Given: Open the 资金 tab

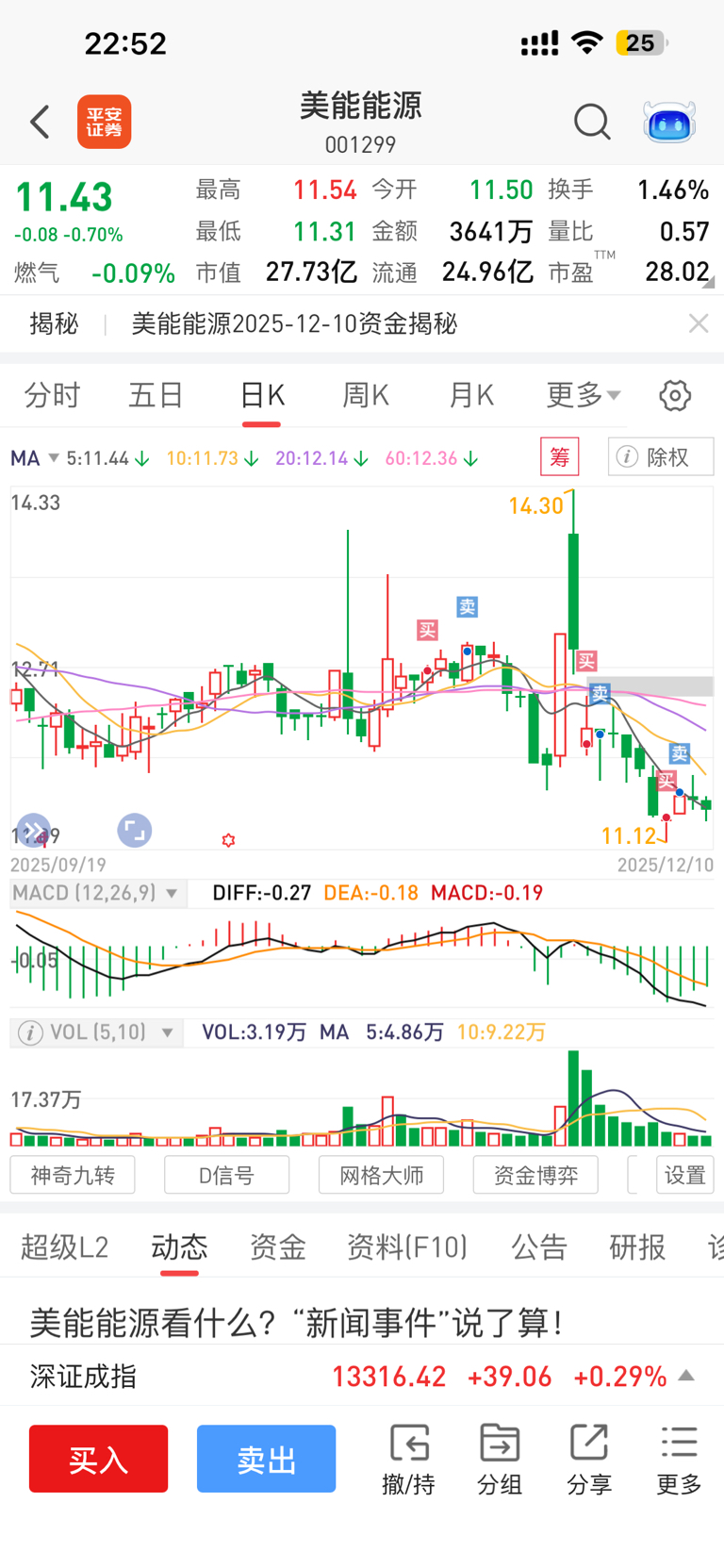Looking at the screenshot, I should coord(277,1247).
